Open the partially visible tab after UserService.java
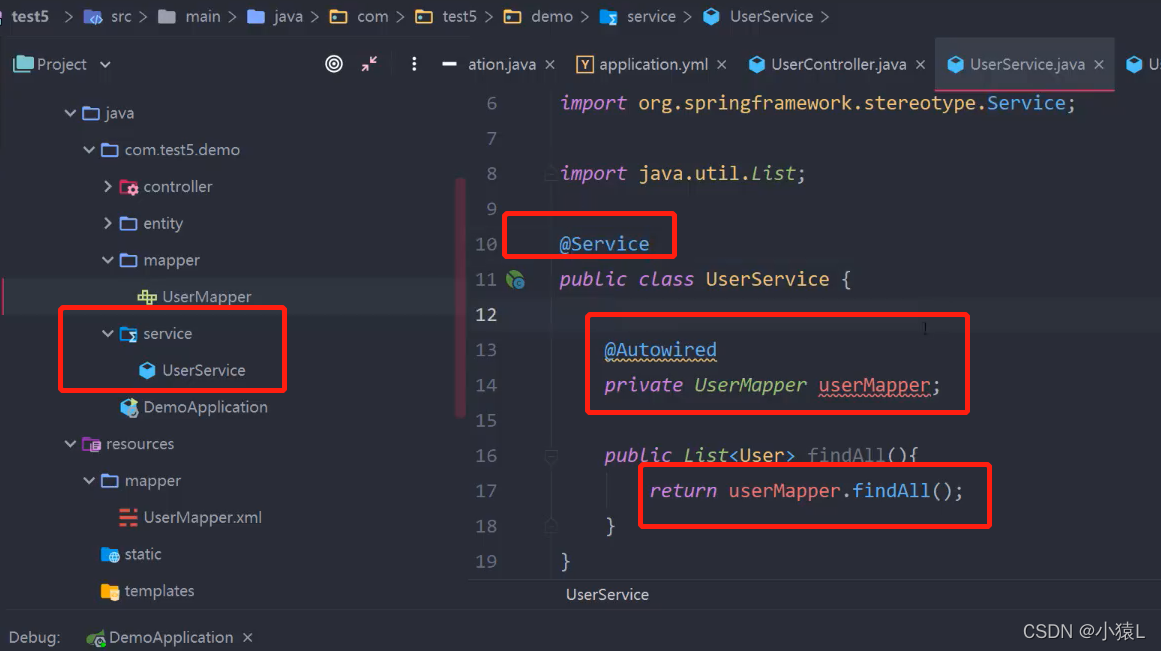Image resolution: width=1161 pixels, height=651 pixels. pyautogui.click(x=1142, y=64)
